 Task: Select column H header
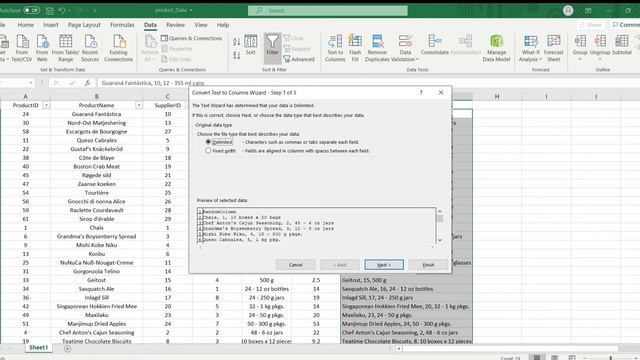click(x=497, y=96)
